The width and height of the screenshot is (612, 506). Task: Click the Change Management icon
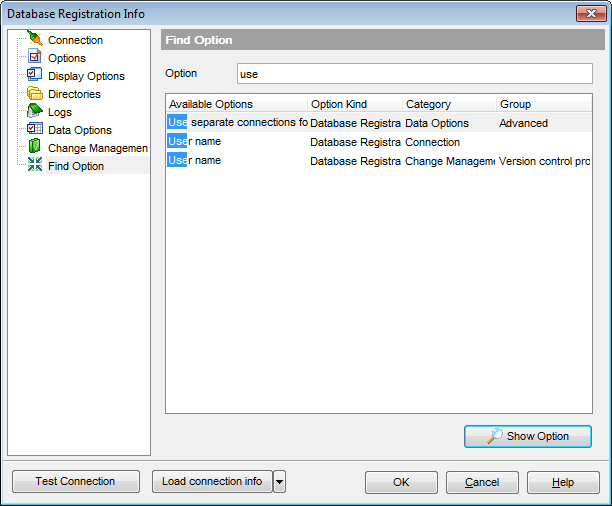coord(35,148)
